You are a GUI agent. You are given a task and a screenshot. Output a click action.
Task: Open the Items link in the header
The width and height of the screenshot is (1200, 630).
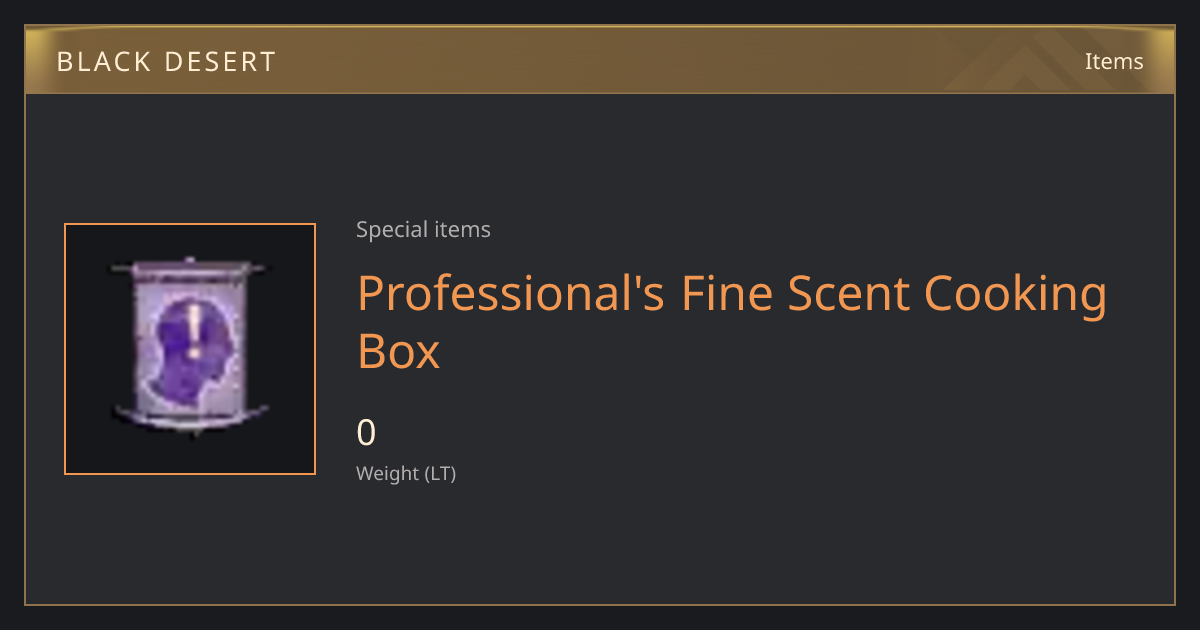coord(1114,61)
